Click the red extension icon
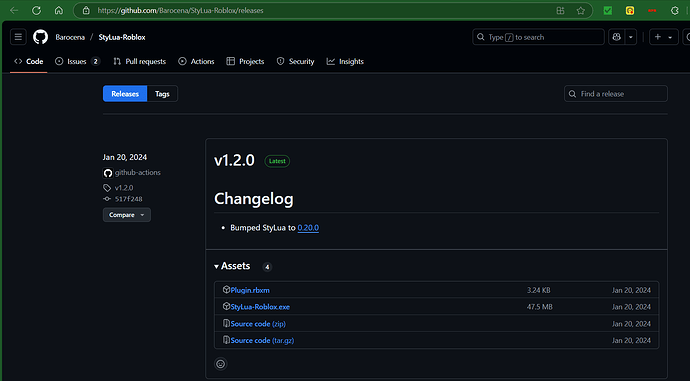Screen dimensions: 690x381 click(652, 11)
